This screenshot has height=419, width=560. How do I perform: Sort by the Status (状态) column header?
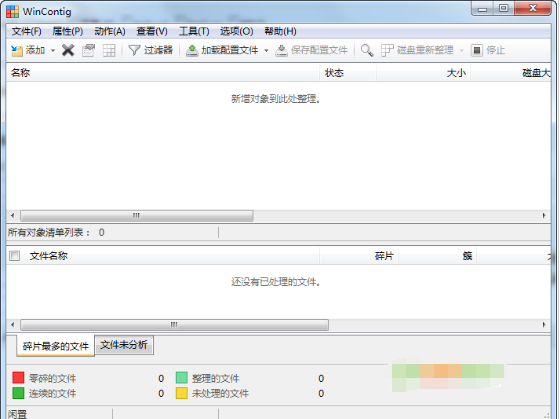pos(348,73)
